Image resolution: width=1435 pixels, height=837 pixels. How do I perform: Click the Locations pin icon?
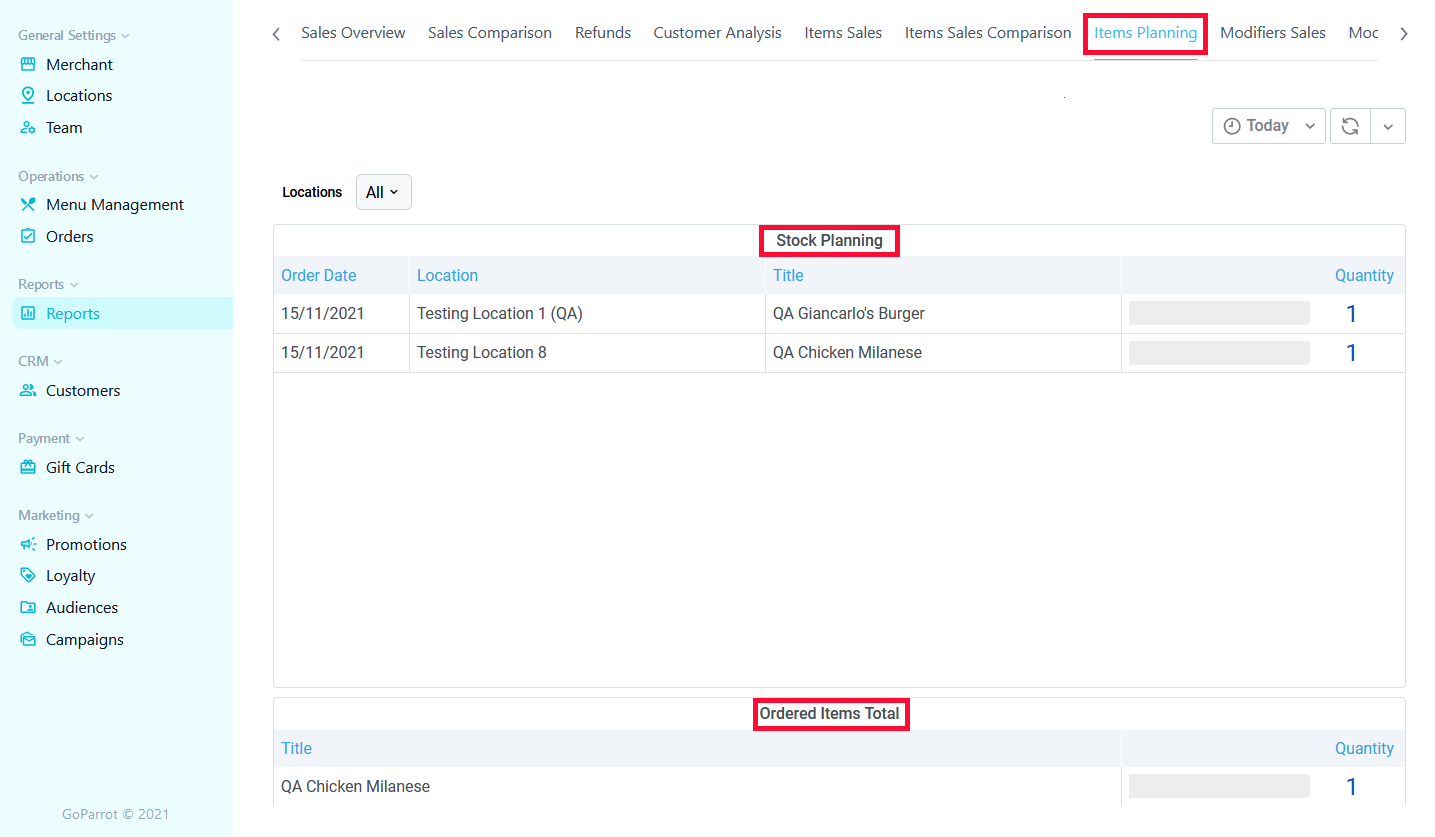click(x=28, y=95)
